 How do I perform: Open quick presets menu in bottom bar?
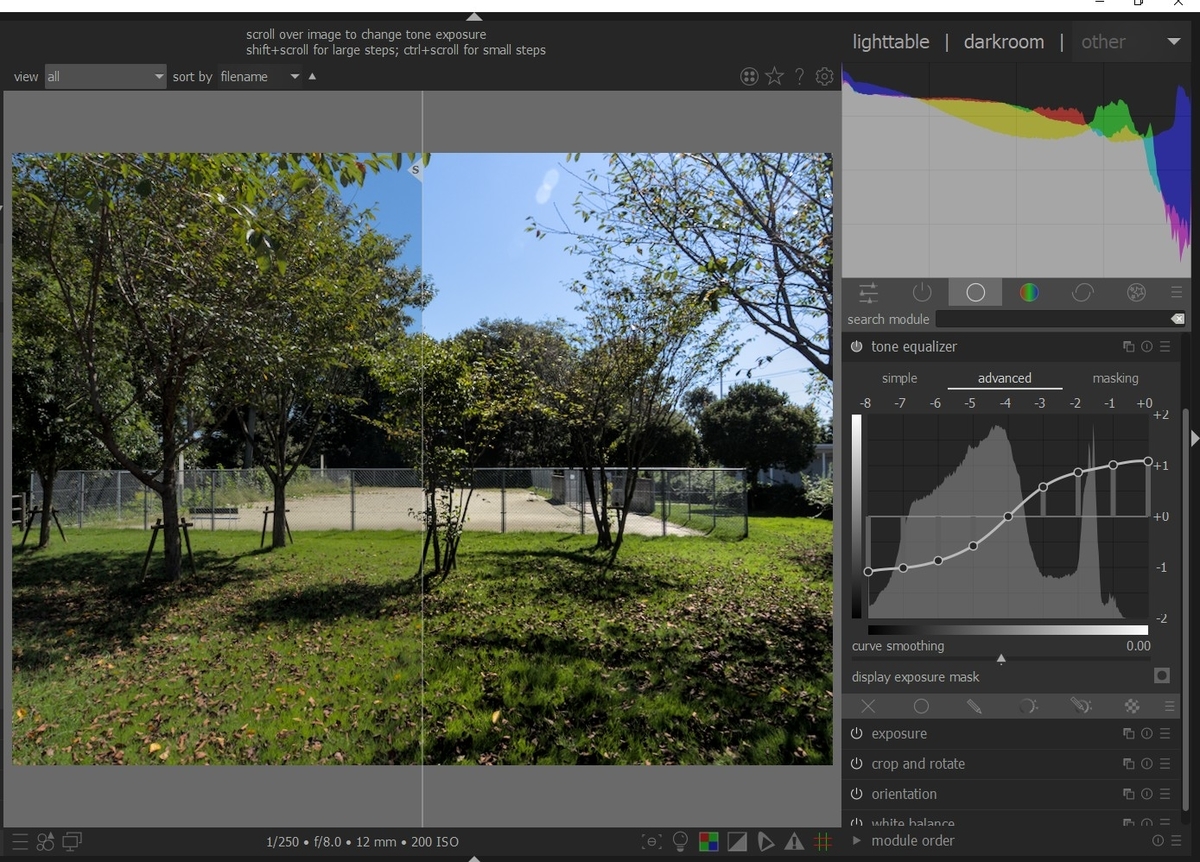tap(21, 842)
